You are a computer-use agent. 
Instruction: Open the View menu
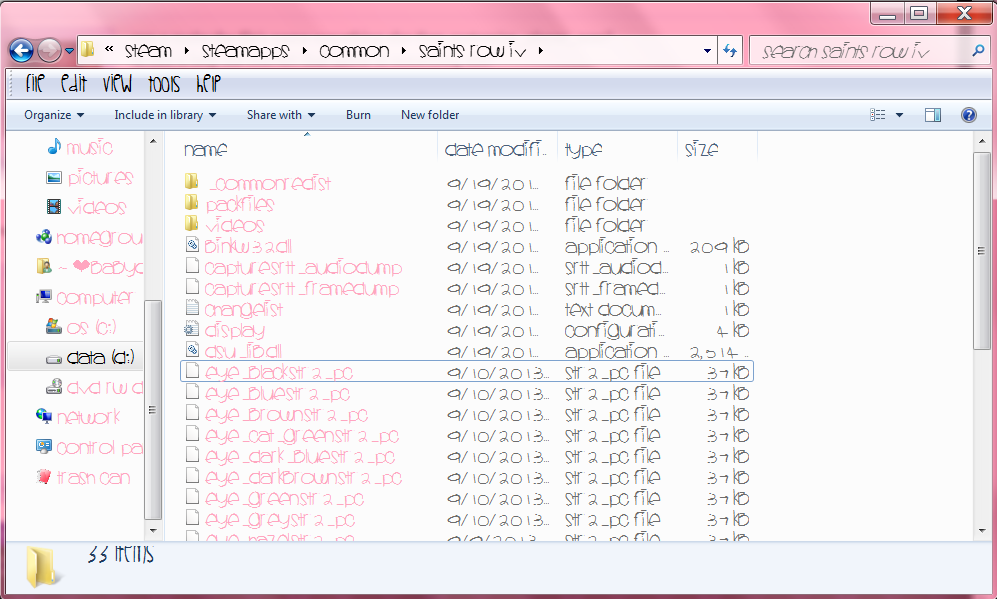point(117,83)
